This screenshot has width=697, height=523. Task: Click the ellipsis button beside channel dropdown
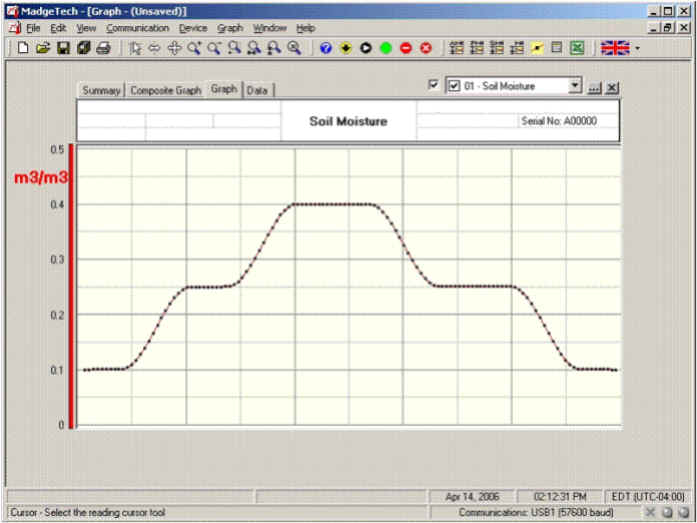[594, 88]
